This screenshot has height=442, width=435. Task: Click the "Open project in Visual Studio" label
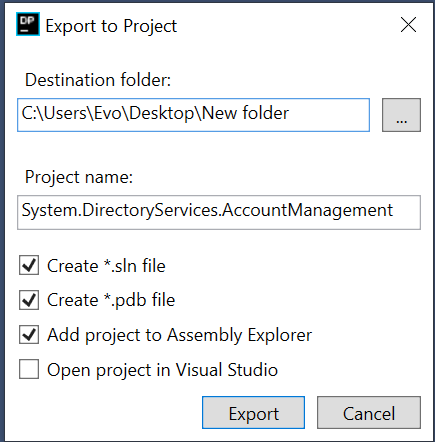coord(162,370)
